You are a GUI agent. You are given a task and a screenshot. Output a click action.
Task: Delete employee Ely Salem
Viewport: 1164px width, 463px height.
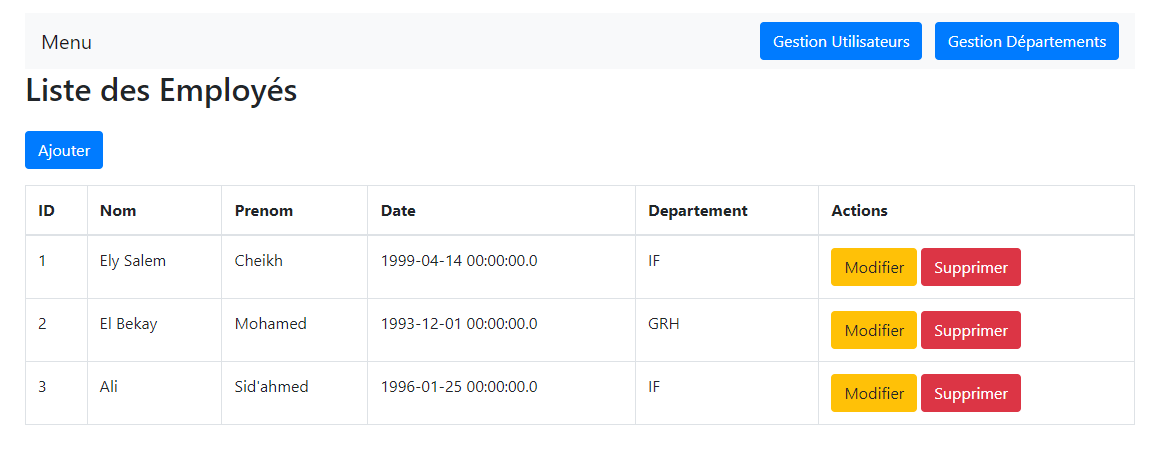pos(970,268)
